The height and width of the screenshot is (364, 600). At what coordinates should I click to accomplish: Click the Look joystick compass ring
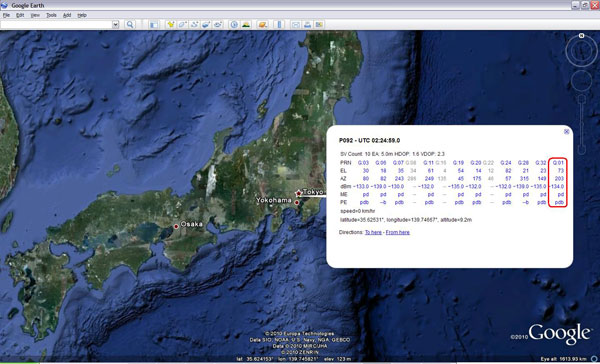click(x=581, y=51)
